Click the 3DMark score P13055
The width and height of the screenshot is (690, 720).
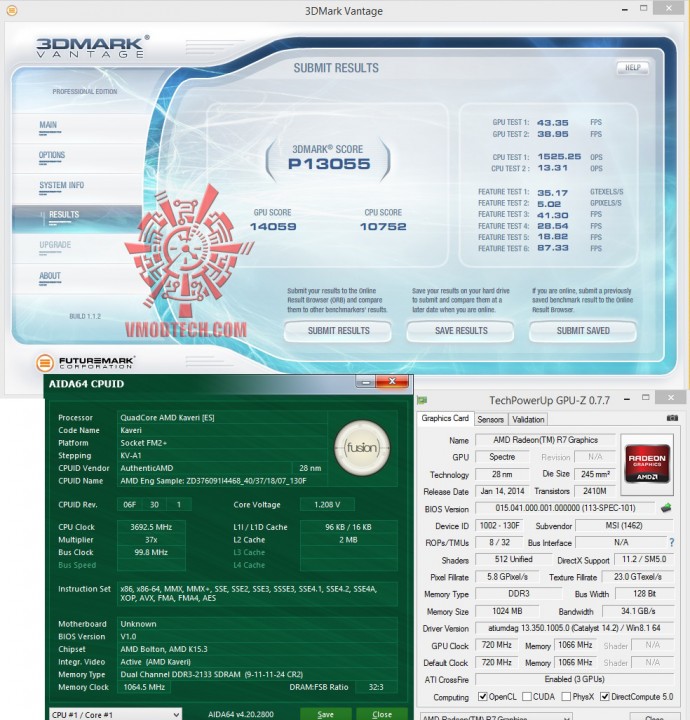329,164
